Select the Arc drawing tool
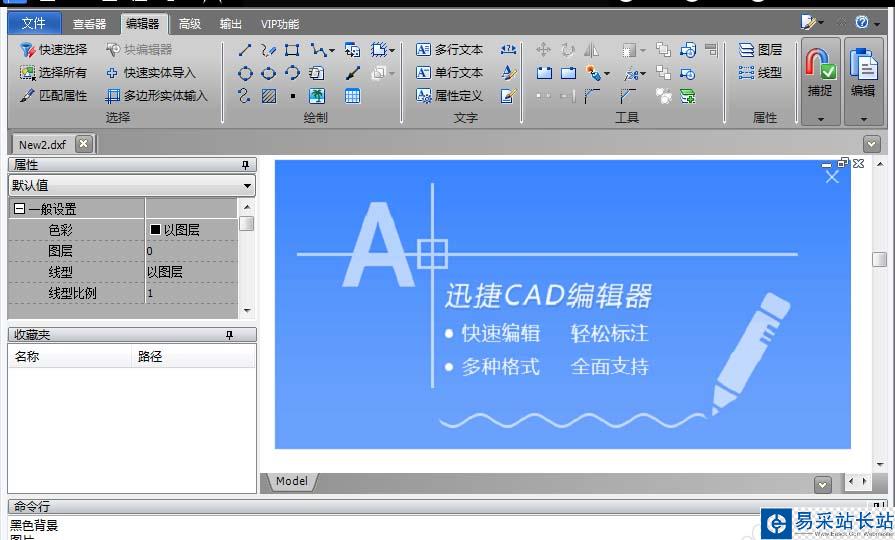The width and height of the screenshot is (895, 540). click(x=292, y=73)
